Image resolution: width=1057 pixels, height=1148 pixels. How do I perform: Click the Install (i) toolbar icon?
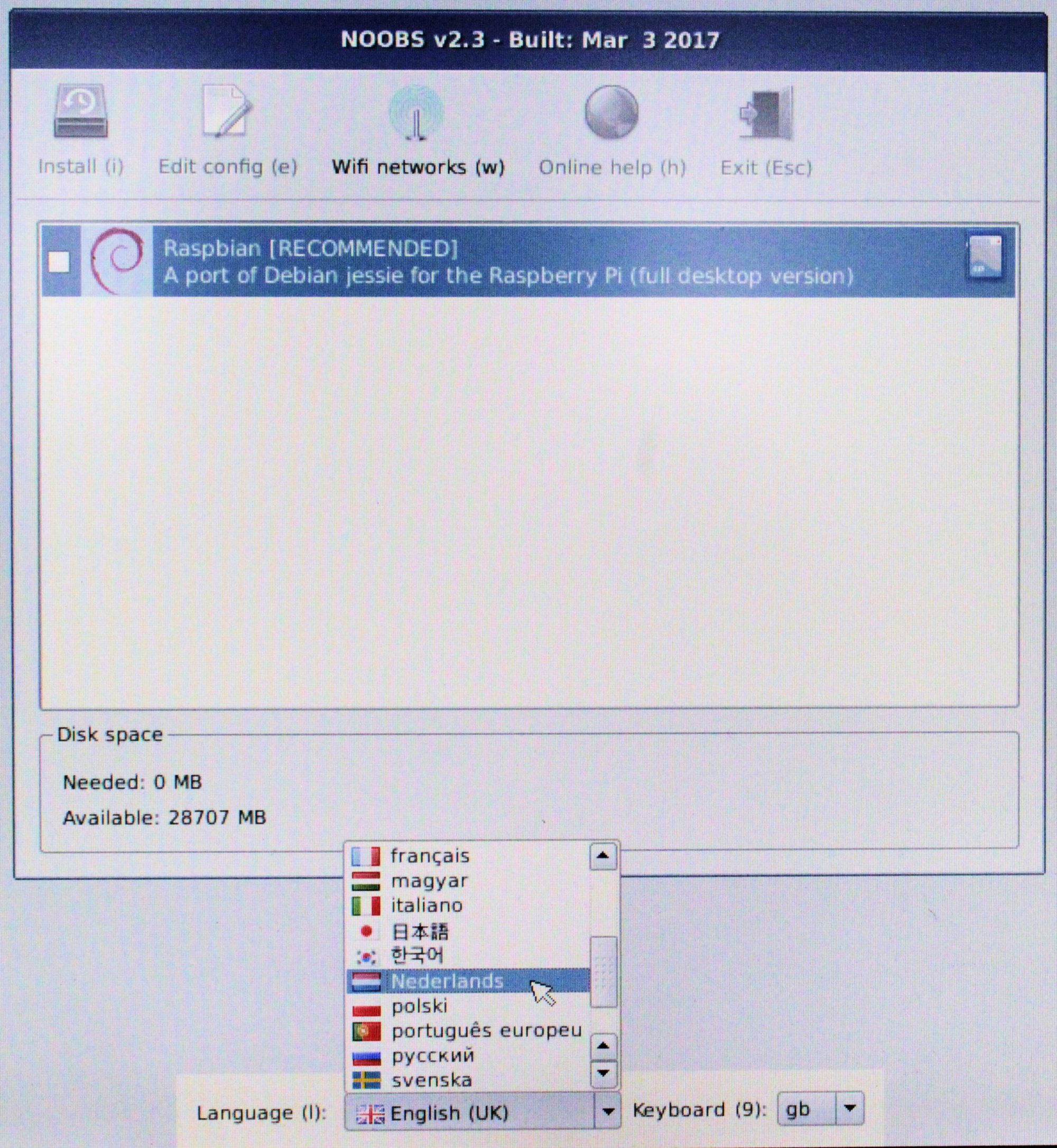click(81, 112)
